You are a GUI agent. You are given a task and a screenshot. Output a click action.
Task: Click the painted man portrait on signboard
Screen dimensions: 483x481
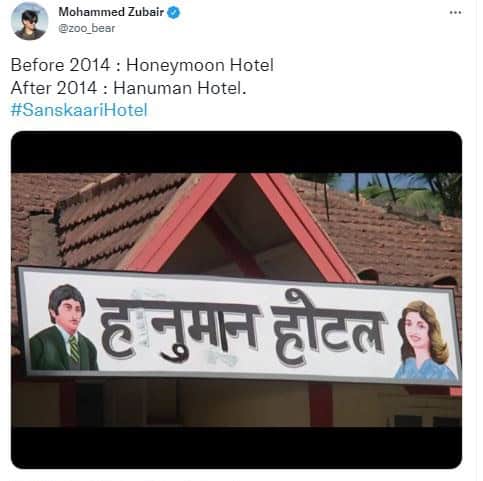point(63,328)
